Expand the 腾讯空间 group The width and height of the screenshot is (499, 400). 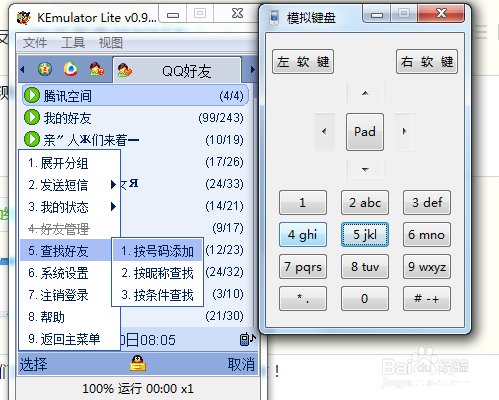coord(135,96)
